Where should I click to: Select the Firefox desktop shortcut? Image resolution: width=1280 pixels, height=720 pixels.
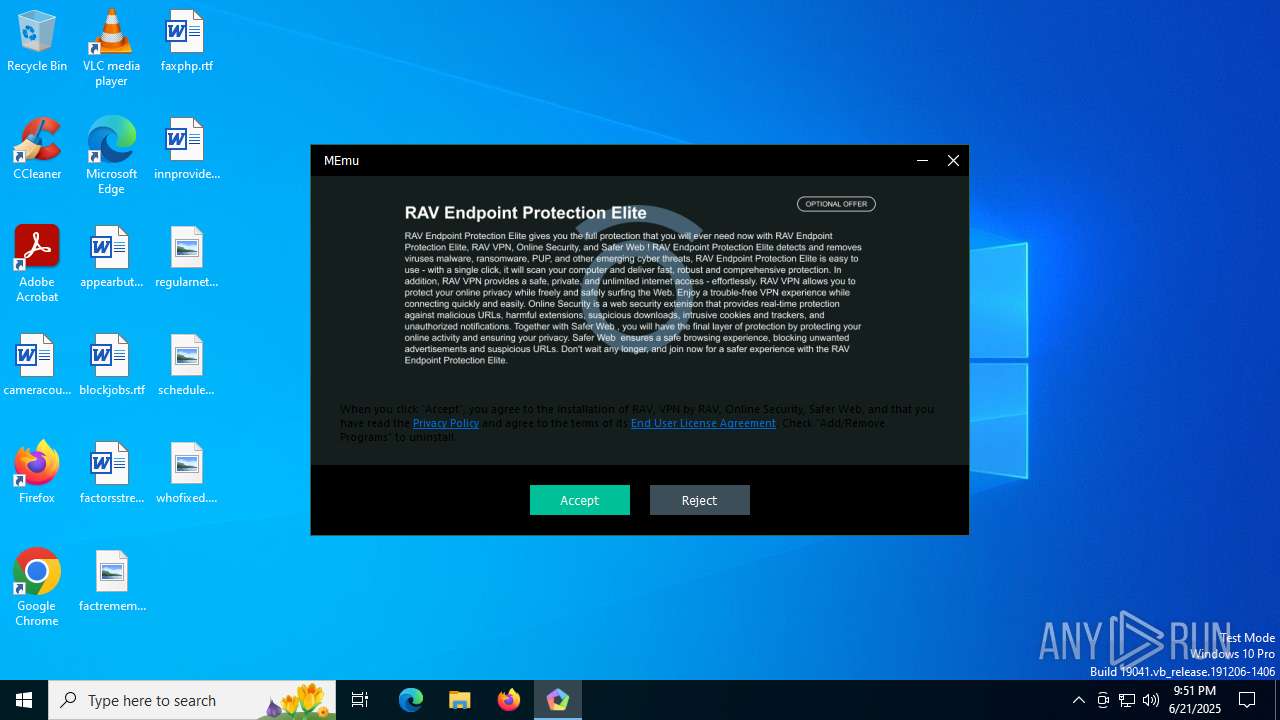[x=37, y=473]
